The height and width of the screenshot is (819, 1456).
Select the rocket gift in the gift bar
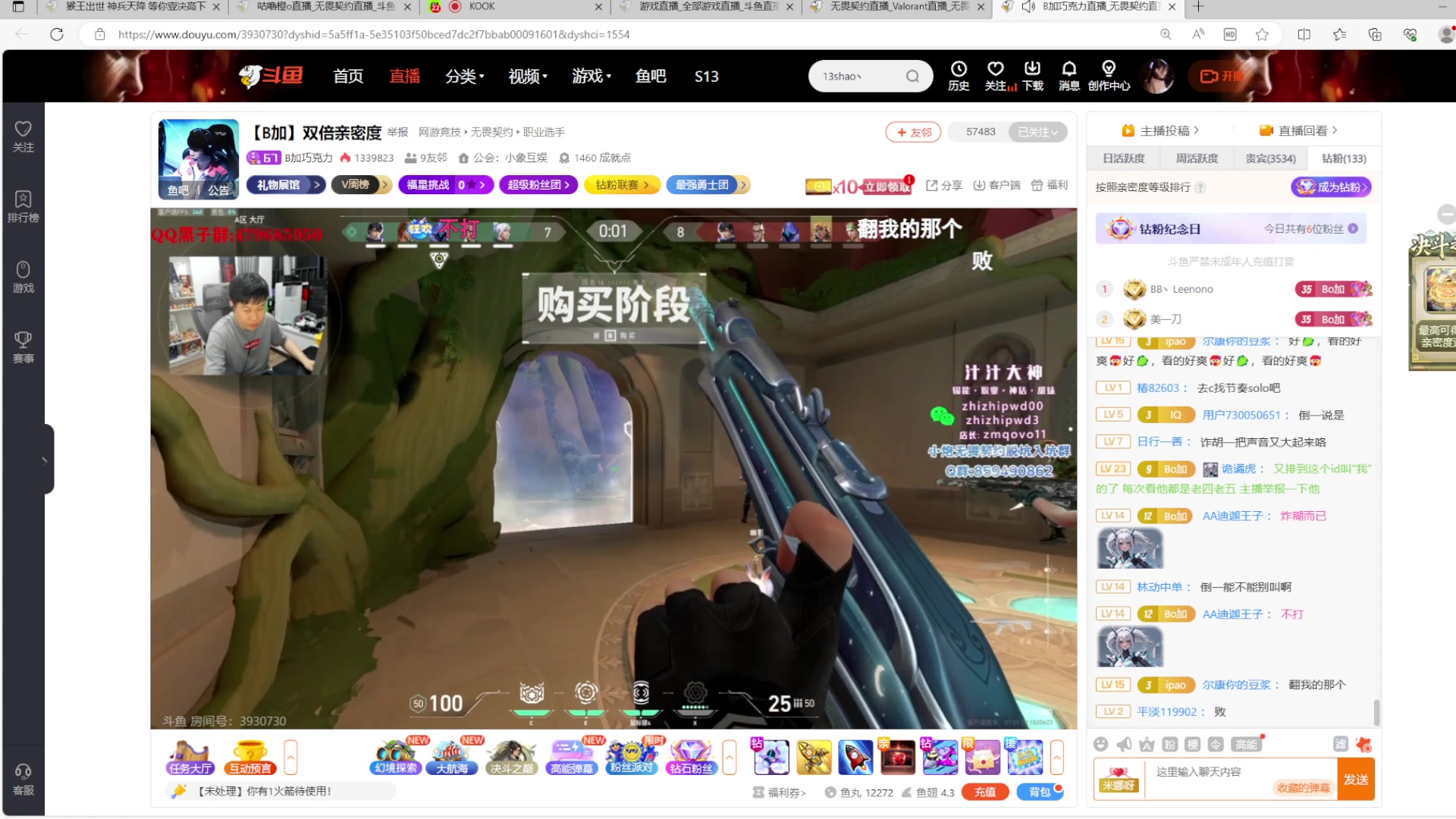coord(855,756)
